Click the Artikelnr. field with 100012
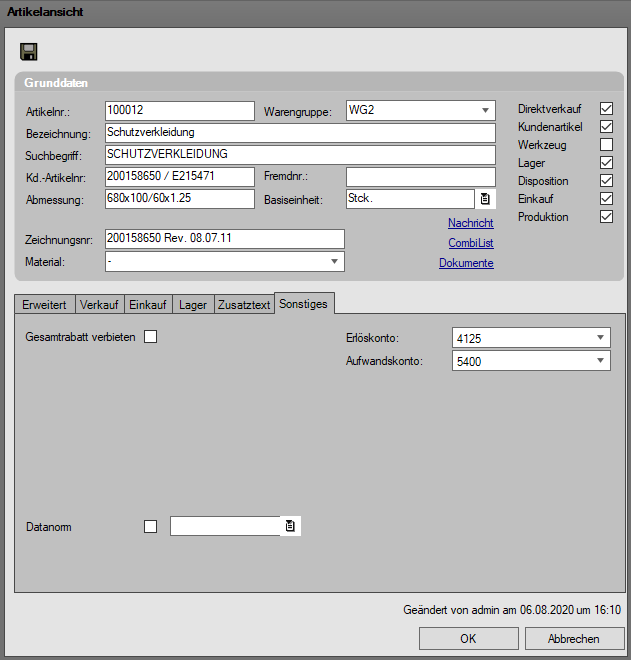This screenshot has height=660, width=631. [180, 111]
